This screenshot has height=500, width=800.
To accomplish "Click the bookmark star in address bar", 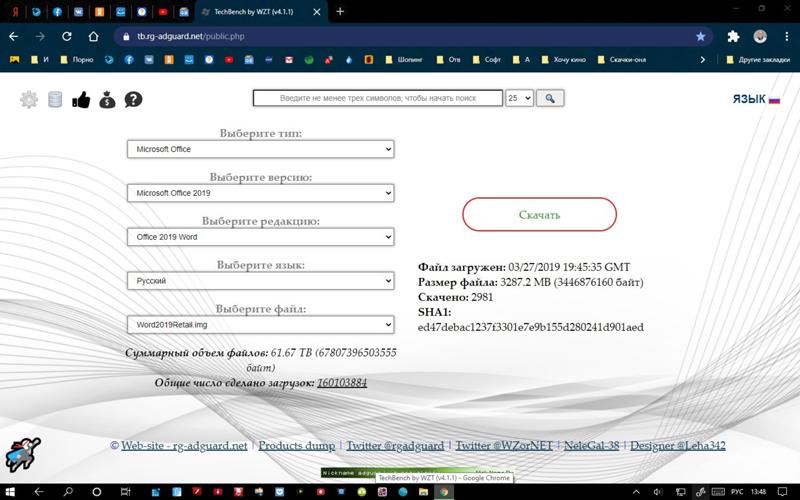I will (x=701, y=36).
